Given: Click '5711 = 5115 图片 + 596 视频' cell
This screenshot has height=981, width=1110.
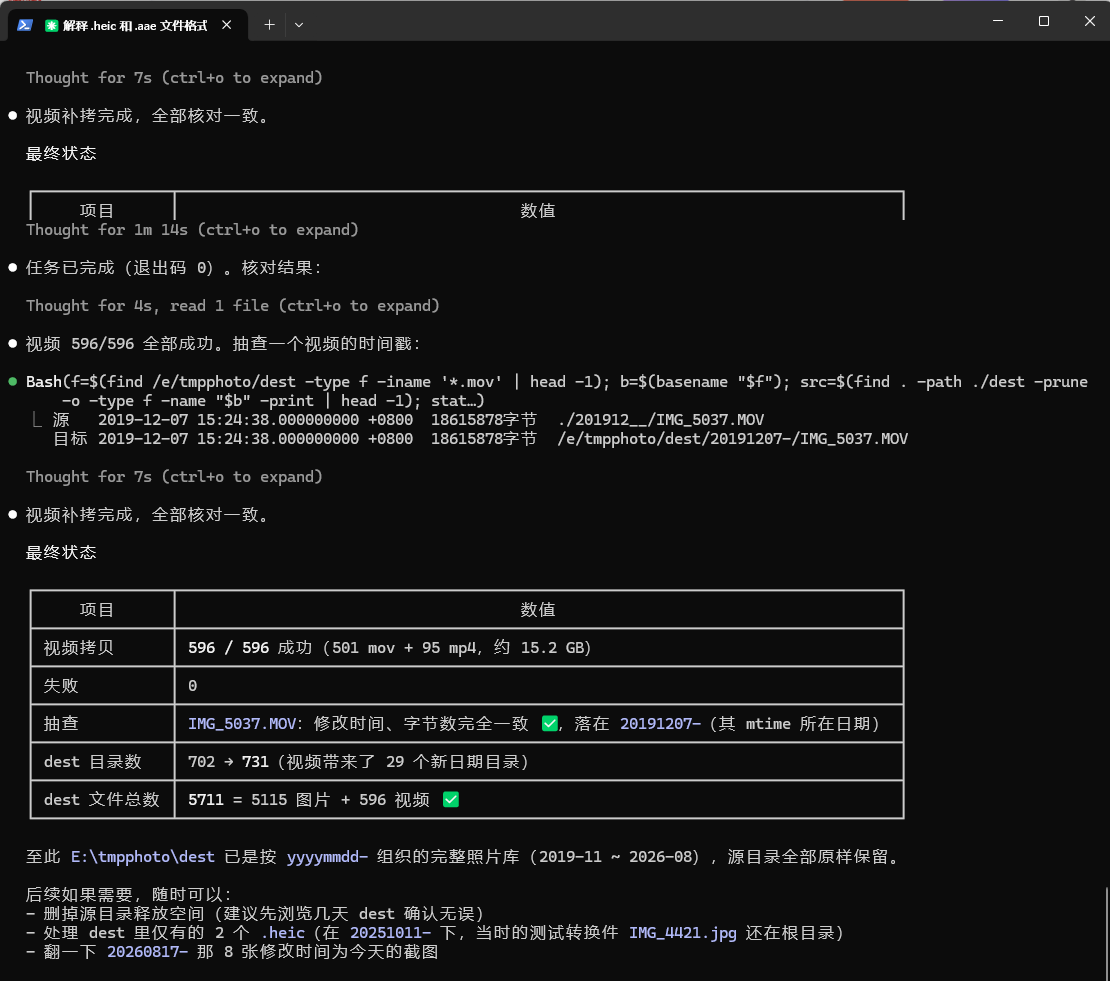Looking at the screenshot, I should click(539, 800).
